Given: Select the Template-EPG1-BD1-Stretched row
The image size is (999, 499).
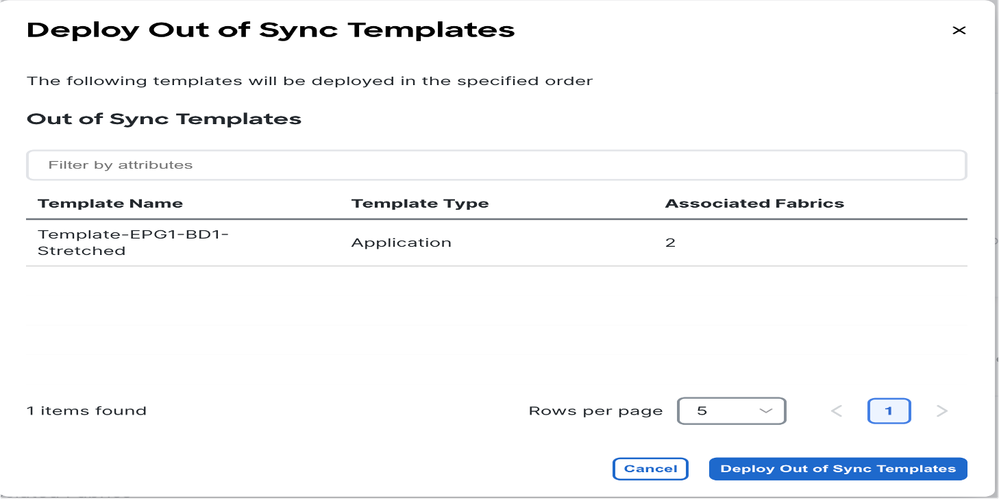Looking at the screenshot, I should click(496, 243).
